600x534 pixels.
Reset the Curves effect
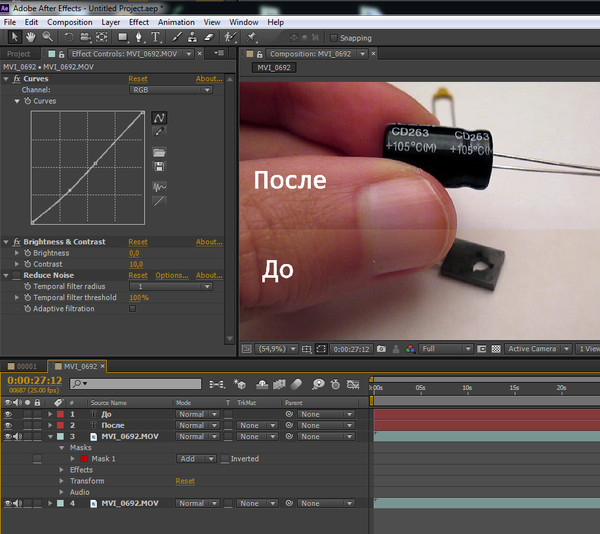tap(138, 79)
